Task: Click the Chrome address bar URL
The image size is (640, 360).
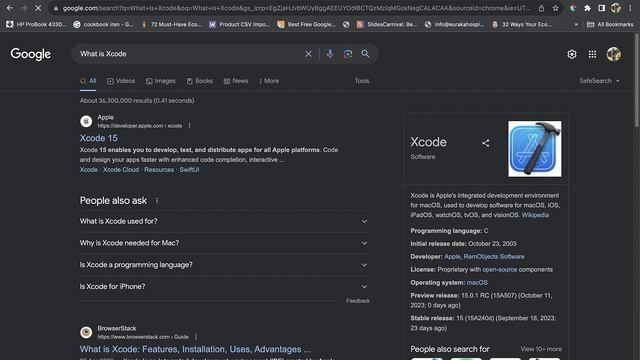Action: pos(296,8)
